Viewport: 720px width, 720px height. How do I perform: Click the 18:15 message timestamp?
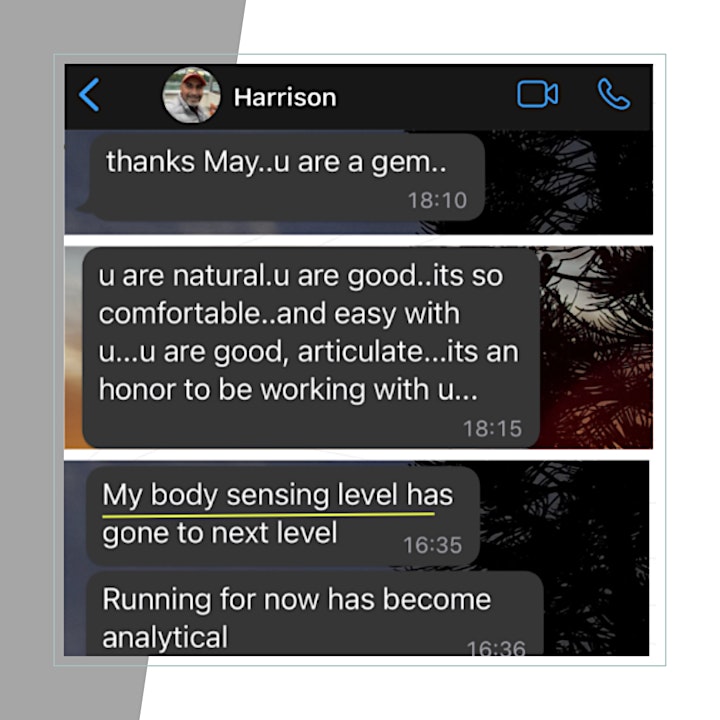click(492, 428)
